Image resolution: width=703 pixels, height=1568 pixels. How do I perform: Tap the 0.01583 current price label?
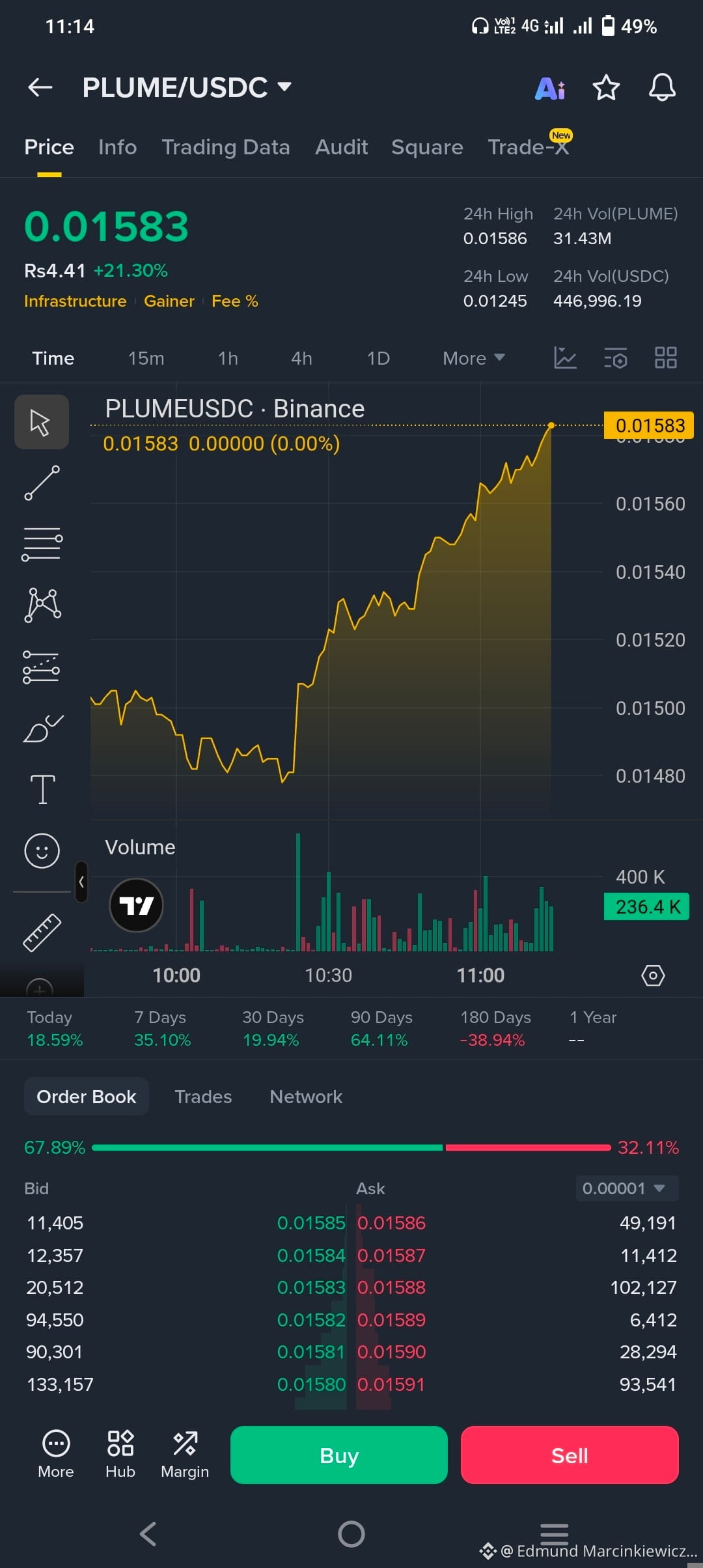click(x=649, y=425)
